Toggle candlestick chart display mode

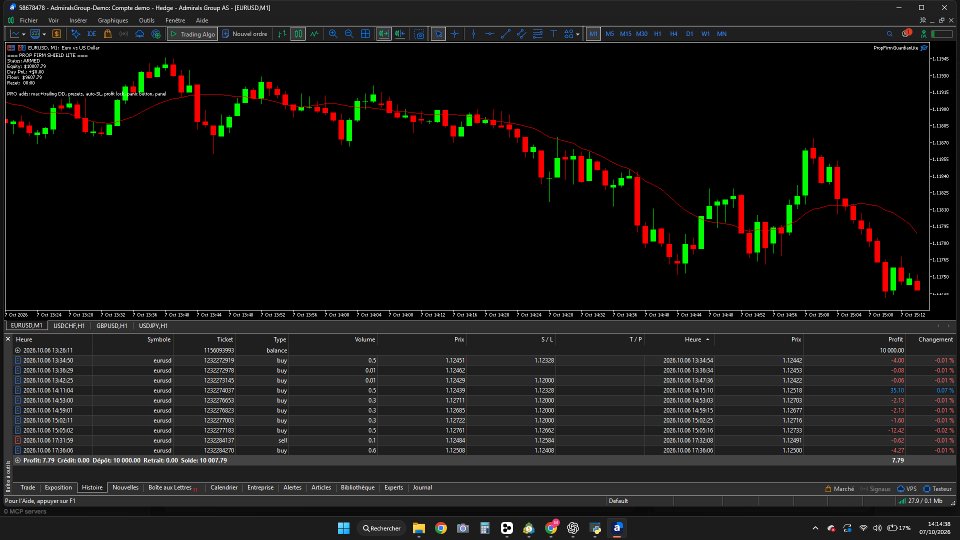[298, 34]
